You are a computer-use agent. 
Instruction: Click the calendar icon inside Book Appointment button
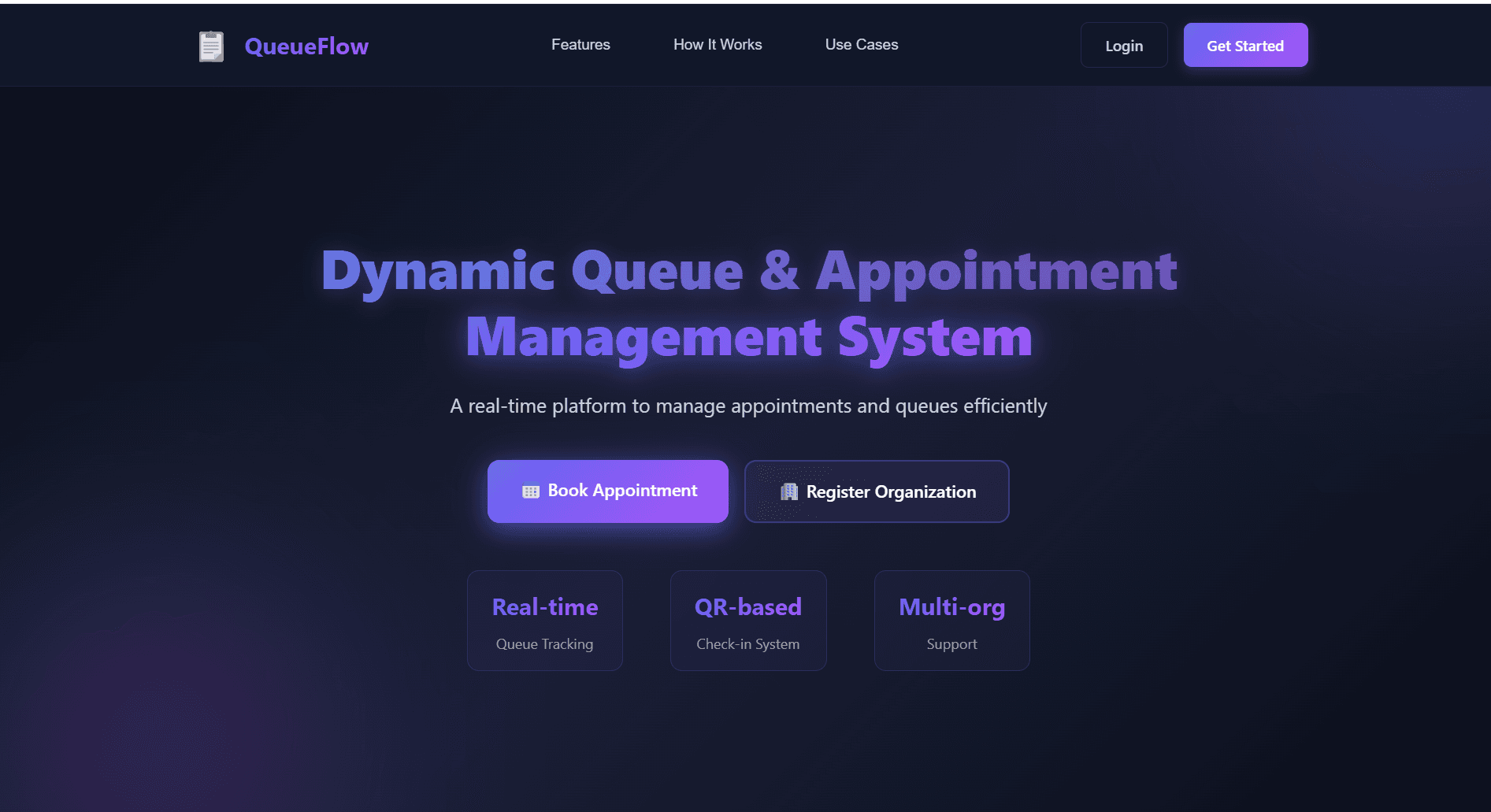tap(529, 491)
